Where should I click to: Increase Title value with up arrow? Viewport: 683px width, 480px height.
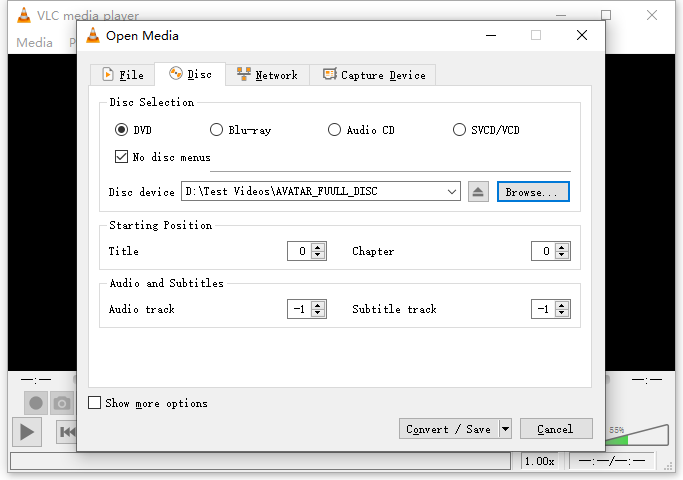coord(318,247)
